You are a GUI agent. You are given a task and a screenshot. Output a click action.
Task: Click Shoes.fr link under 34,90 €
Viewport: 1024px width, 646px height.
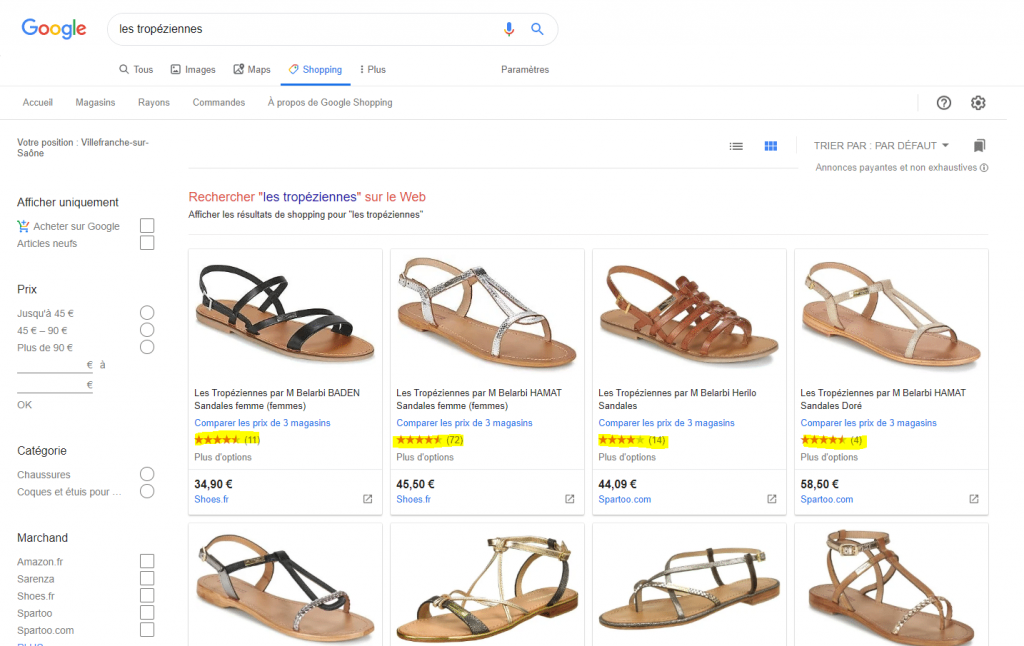[x=212, y=499]
